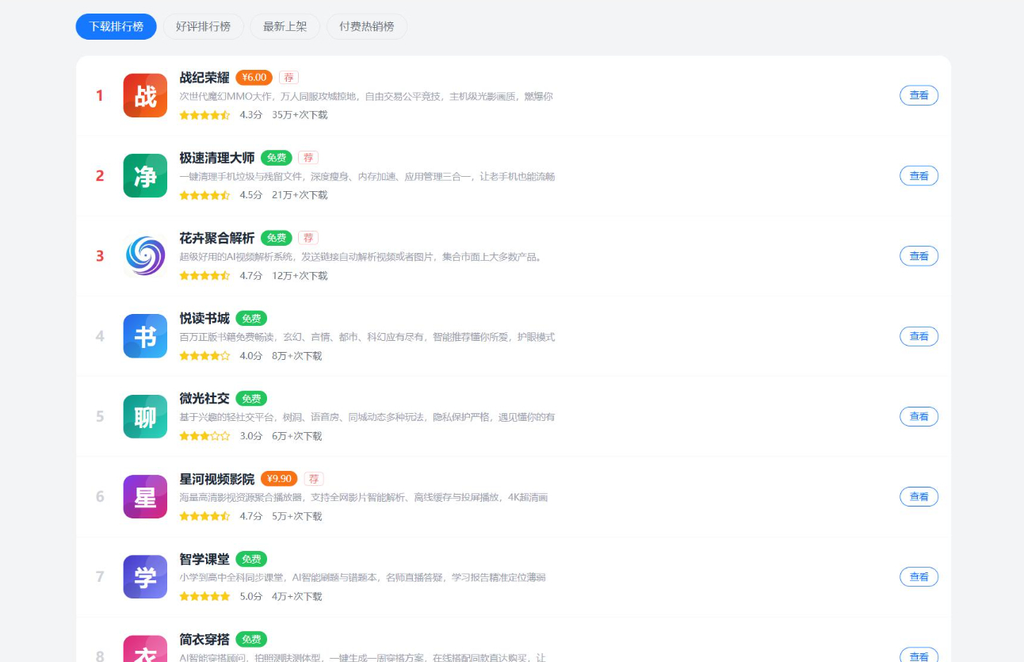Click 免费 badge next to 花卉聚合解析
1024x662 pixels.
tap(276, 238)
